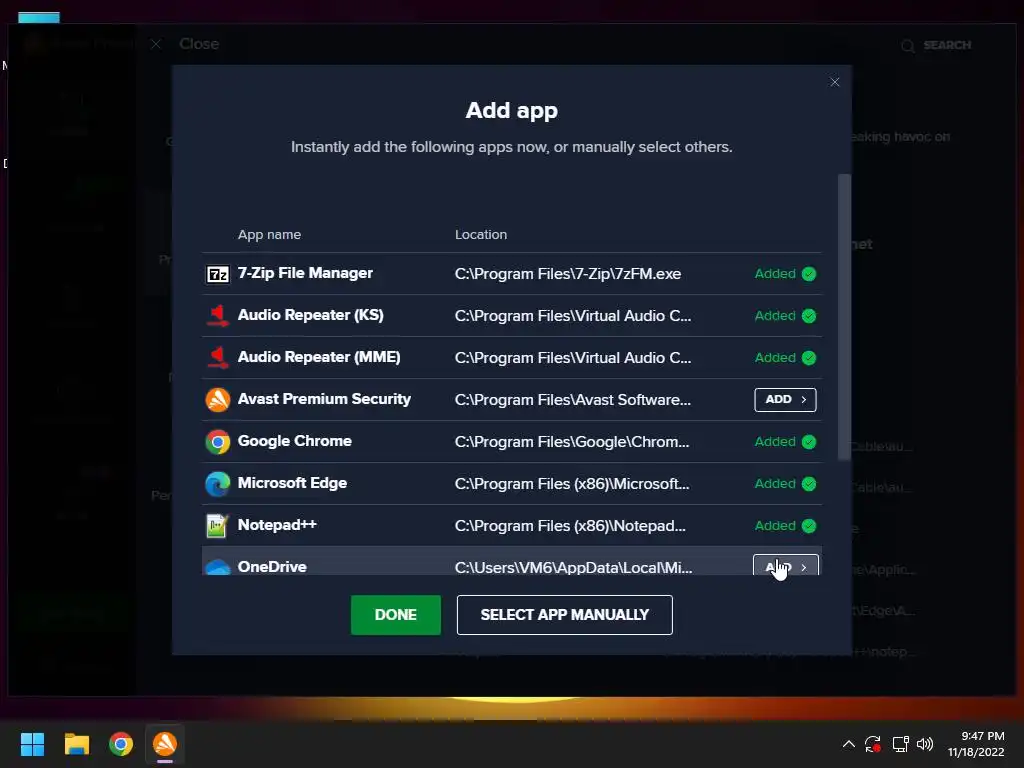The height and width of the screenshot is (768, 1024).
Task: Click the sync status tray icon
Action: pyautogui.click(x=873, y=744)
